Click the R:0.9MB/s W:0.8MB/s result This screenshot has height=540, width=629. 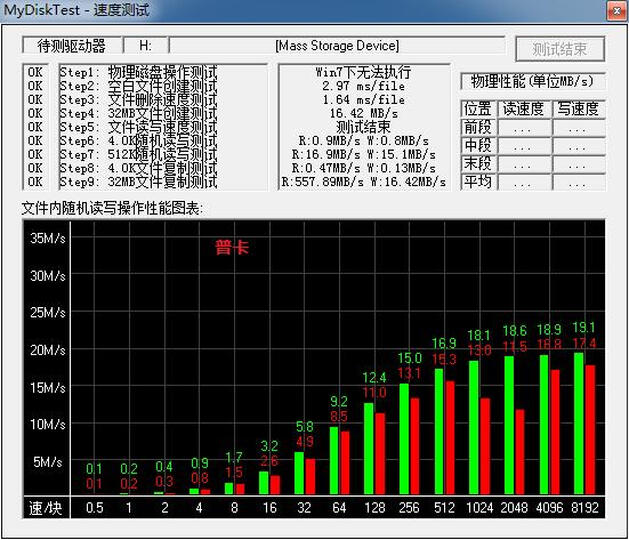[x=363, y=141]
